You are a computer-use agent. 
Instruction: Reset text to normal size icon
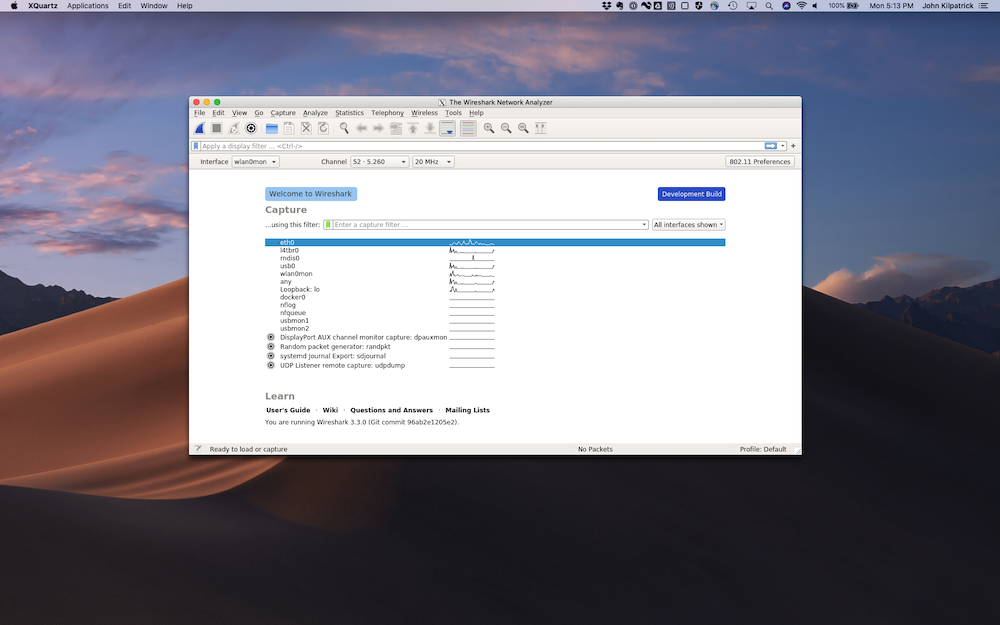coord(523,128)
